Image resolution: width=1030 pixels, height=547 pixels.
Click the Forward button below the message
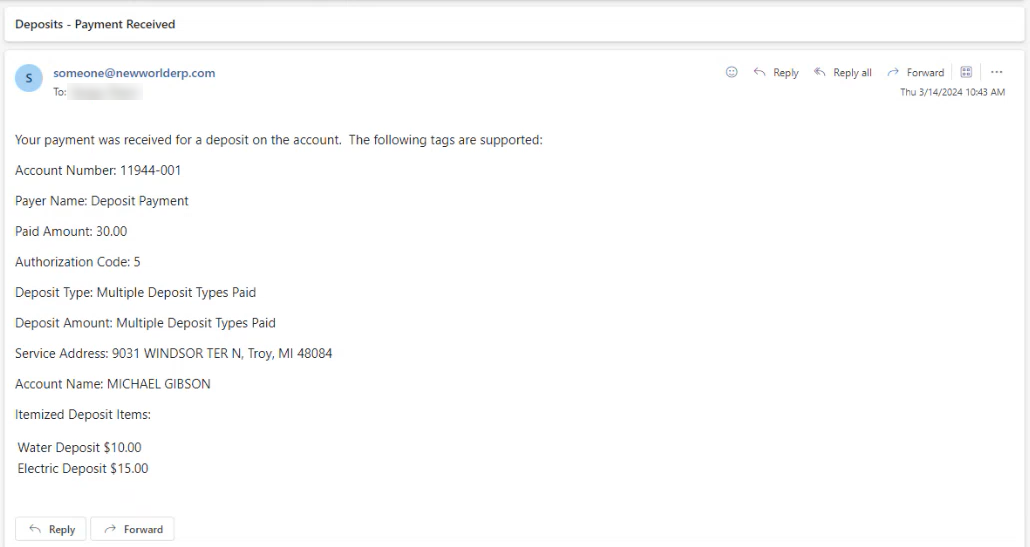pos(133,529)
